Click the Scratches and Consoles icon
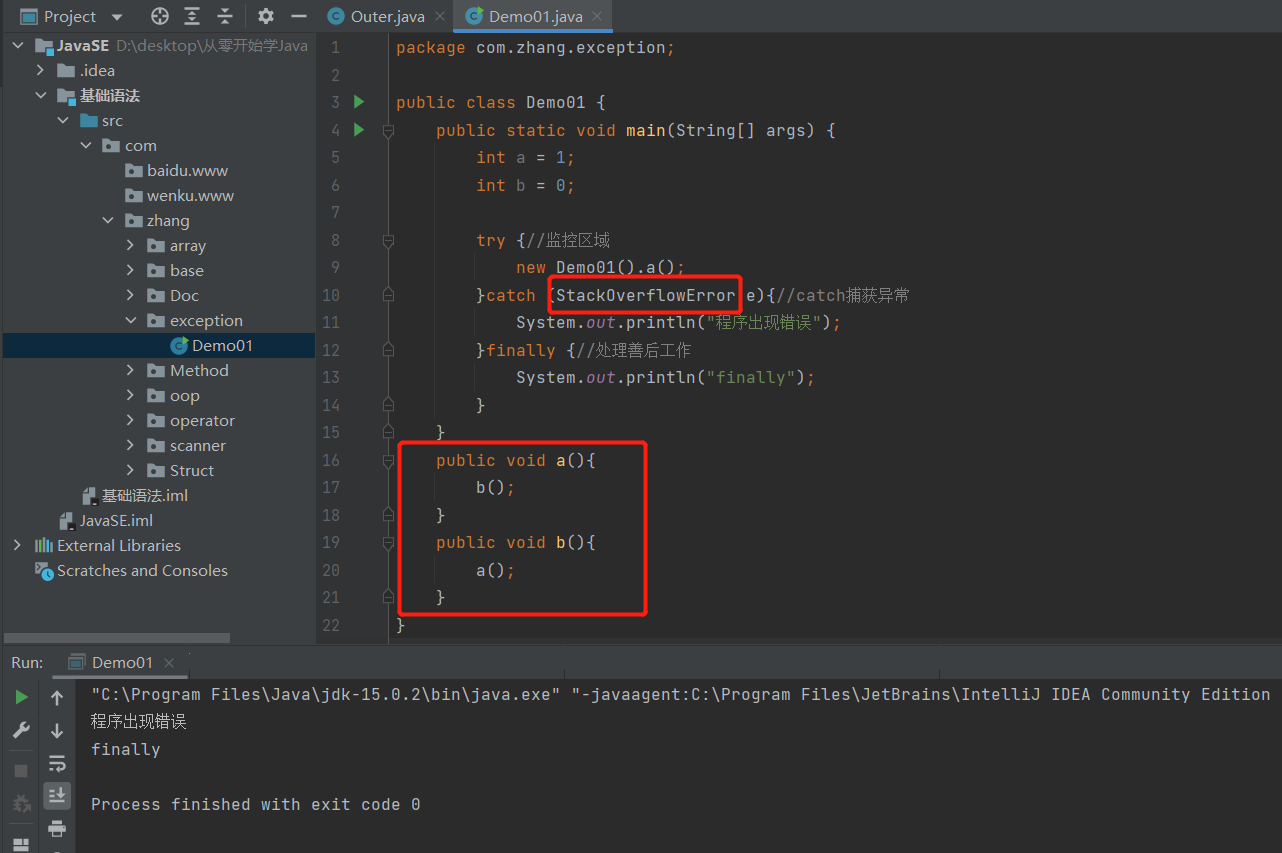 44,571
